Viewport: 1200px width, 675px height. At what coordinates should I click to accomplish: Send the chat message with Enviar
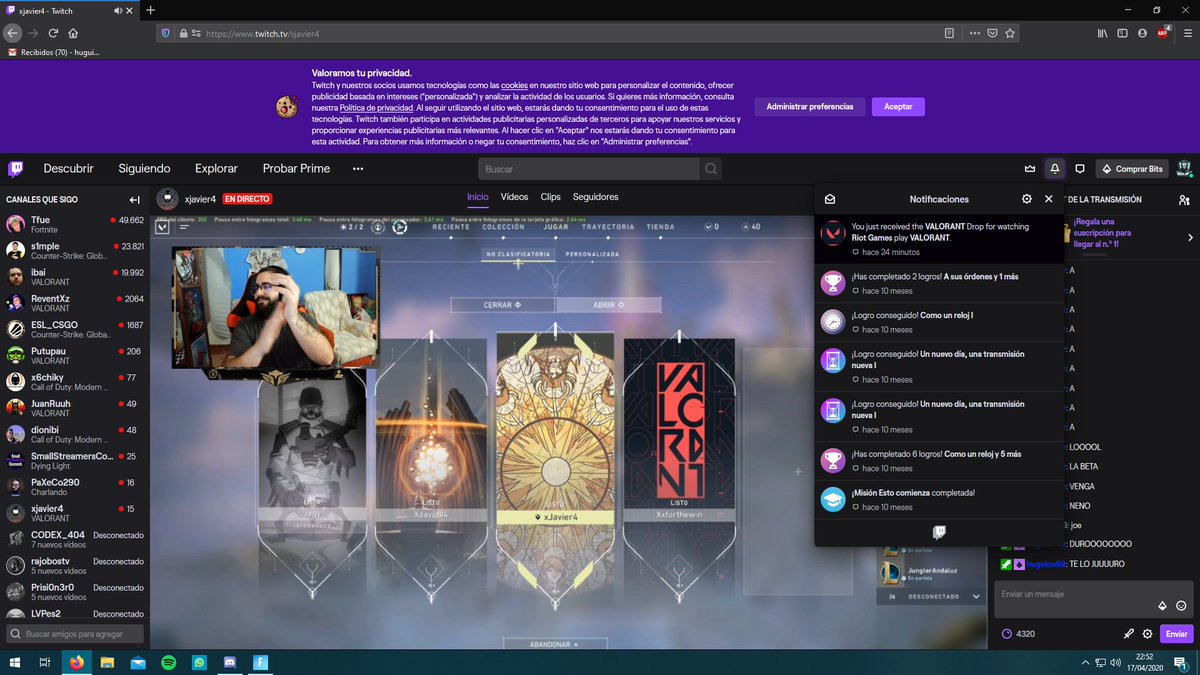pyautogui.click(x=1176, y=634)
